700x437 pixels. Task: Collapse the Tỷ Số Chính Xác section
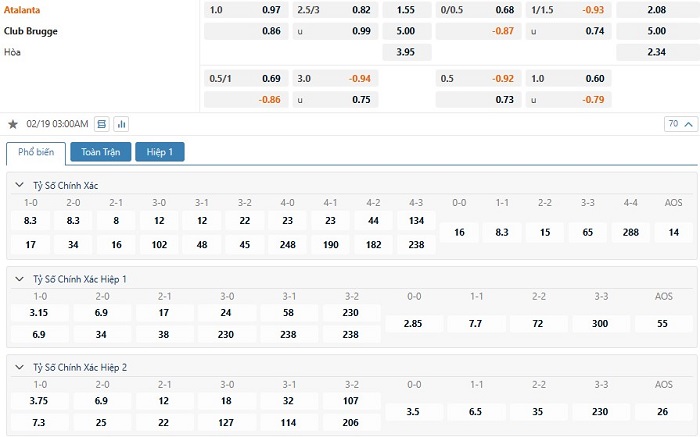pyautogui.click(x=19, y=185)
